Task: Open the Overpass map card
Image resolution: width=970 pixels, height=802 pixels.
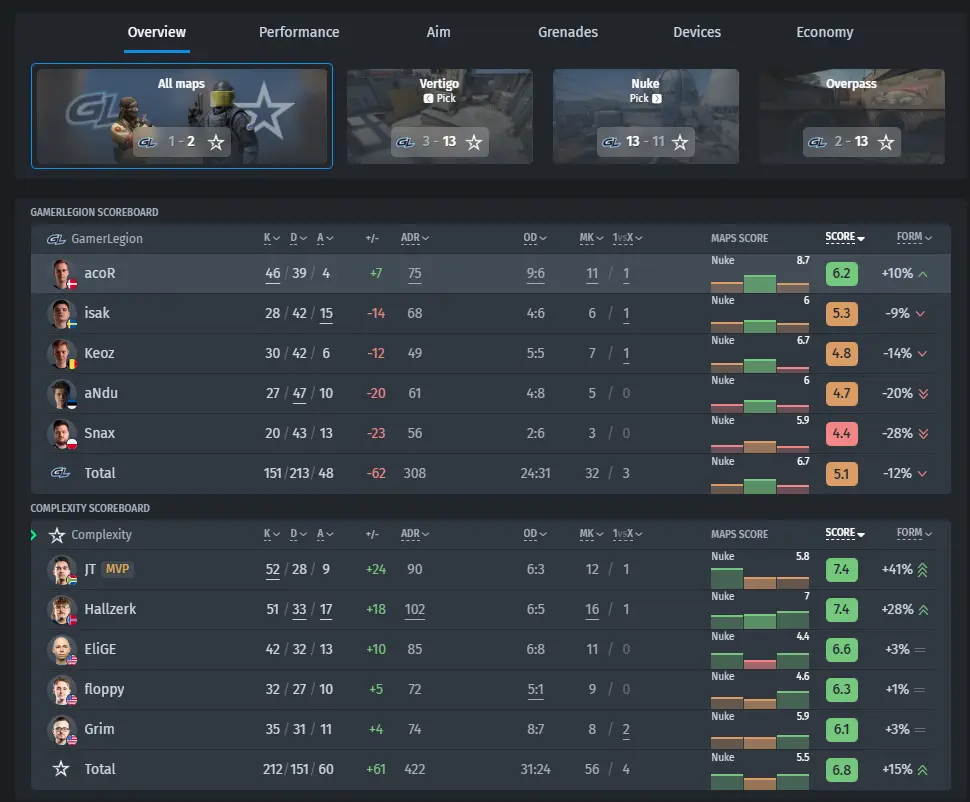Action: coord(852,116)
